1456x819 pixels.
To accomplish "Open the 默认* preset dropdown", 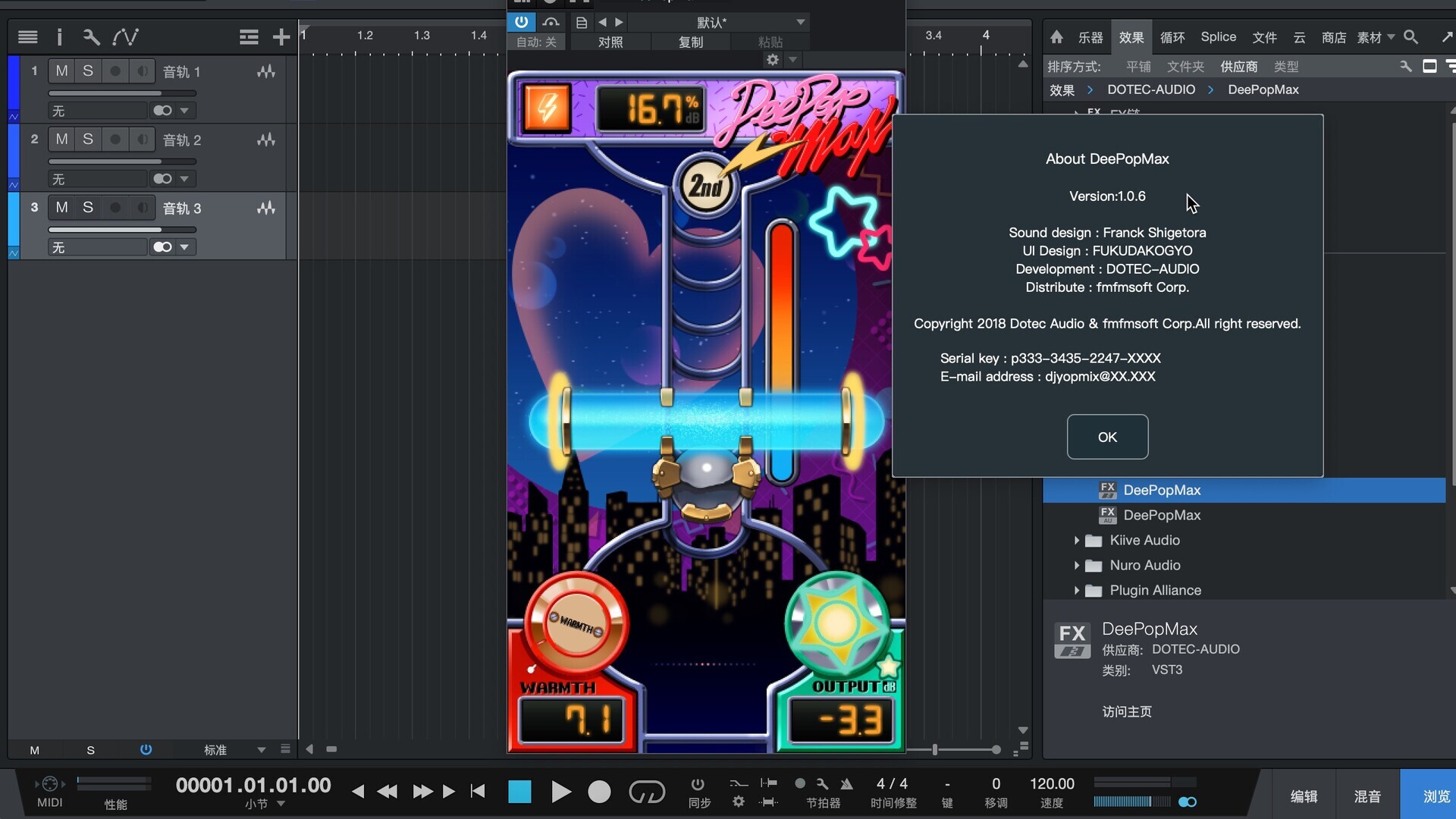I will (x=718, y=22).
